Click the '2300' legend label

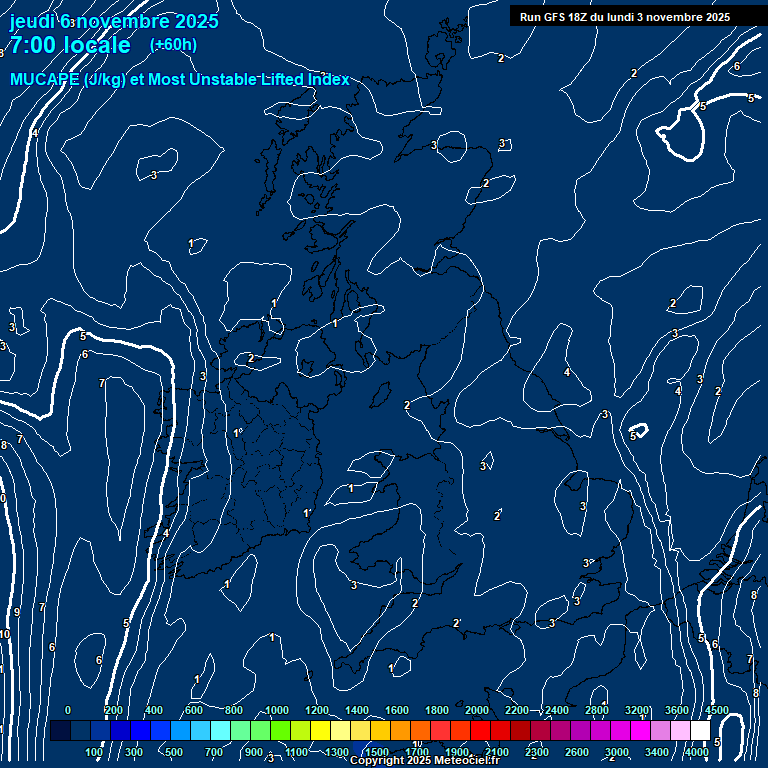(537, 752)
